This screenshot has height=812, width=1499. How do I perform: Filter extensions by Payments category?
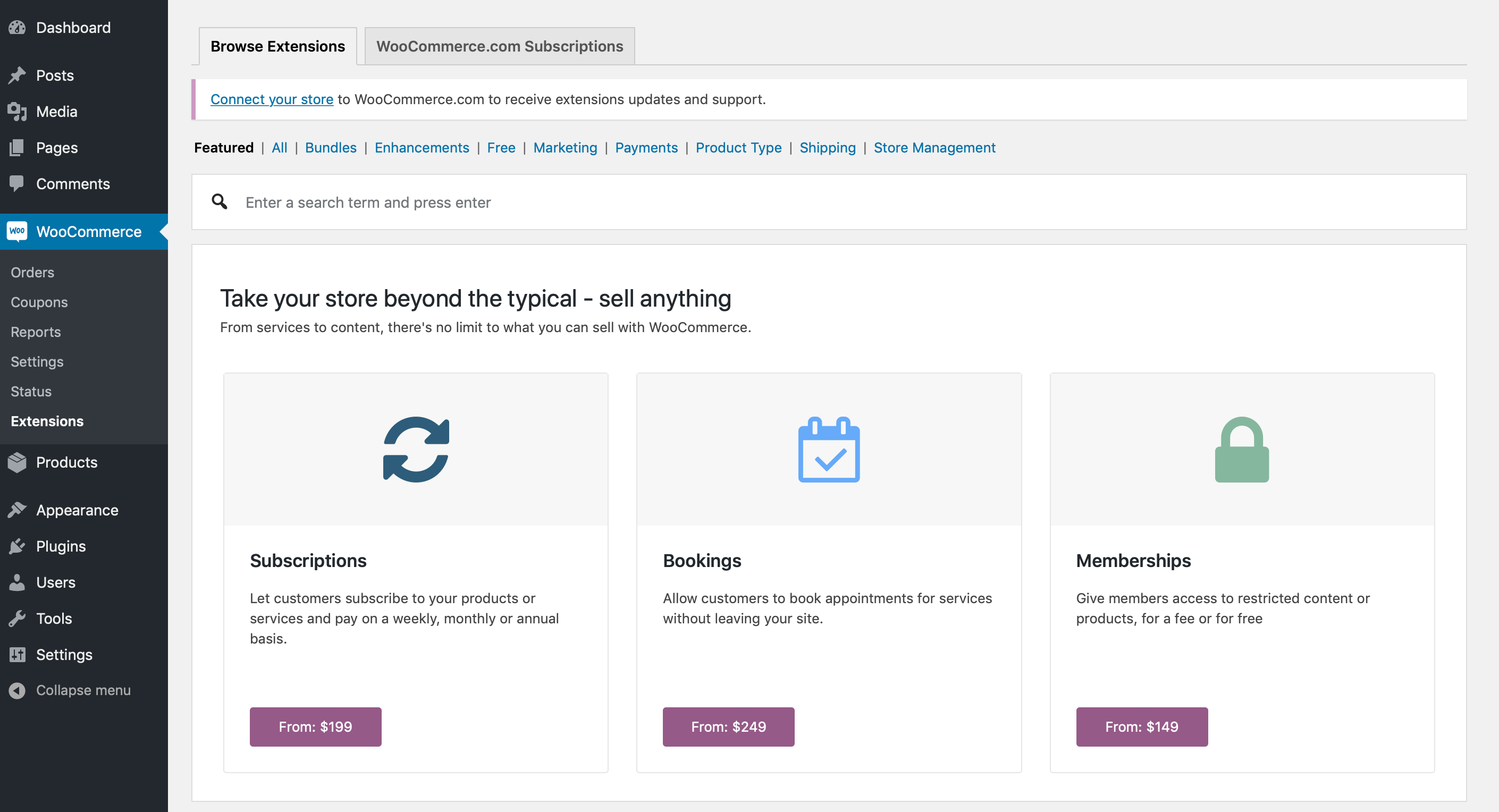click(646, 147)
